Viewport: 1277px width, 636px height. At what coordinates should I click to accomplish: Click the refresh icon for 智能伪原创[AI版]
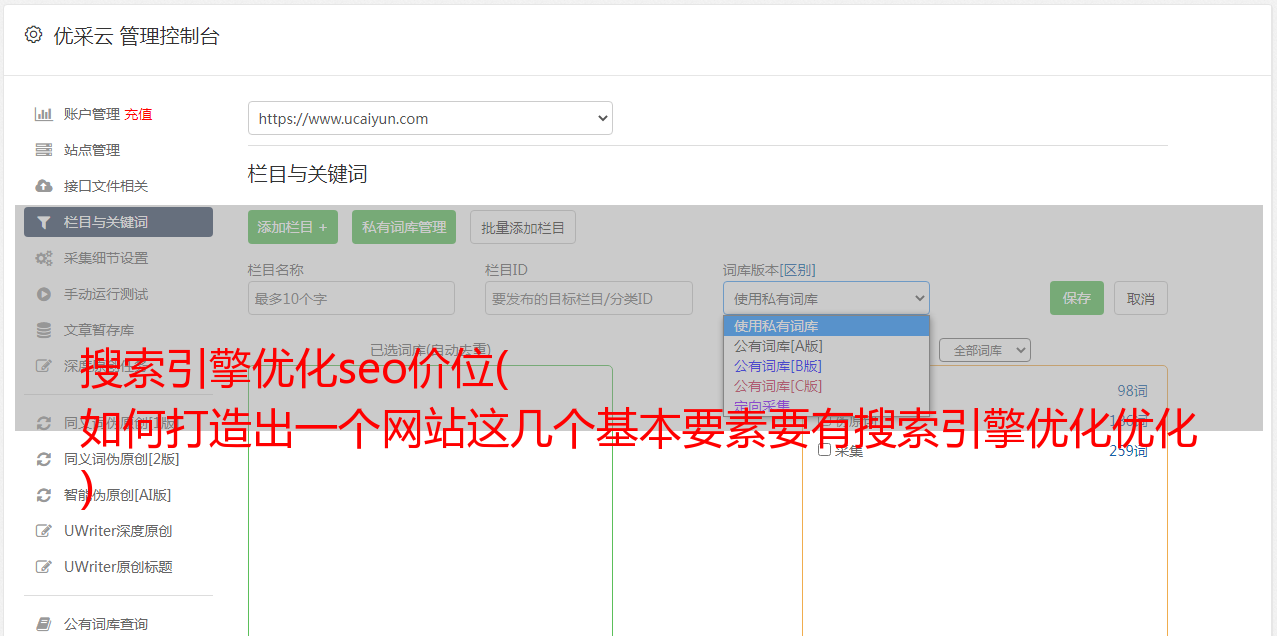click(x=44, y=495)
